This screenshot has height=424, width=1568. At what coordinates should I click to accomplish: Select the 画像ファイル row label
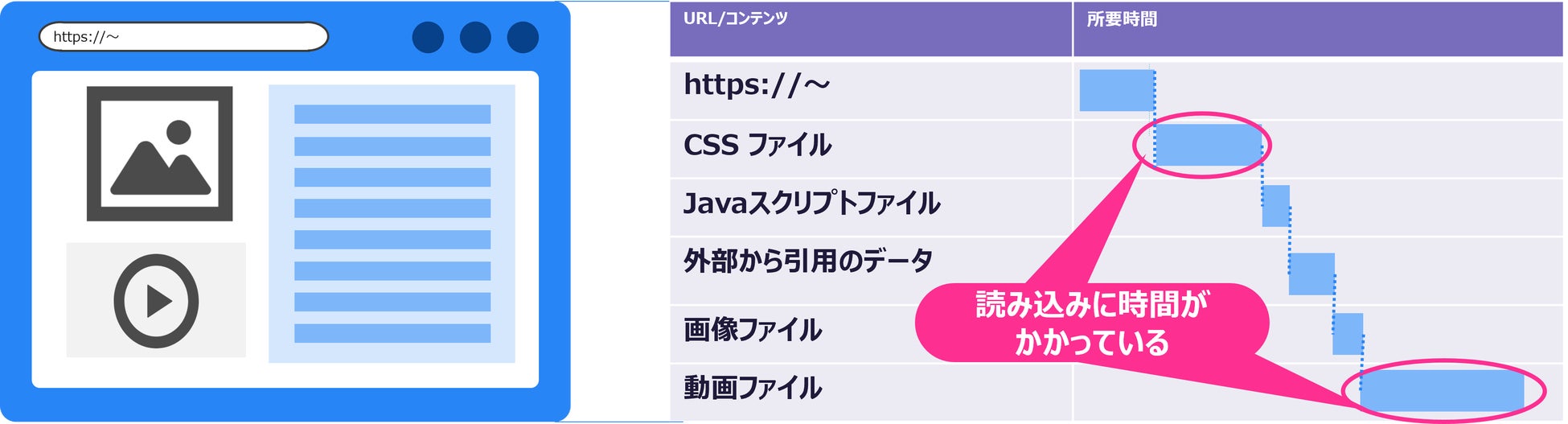click(752, 330)
